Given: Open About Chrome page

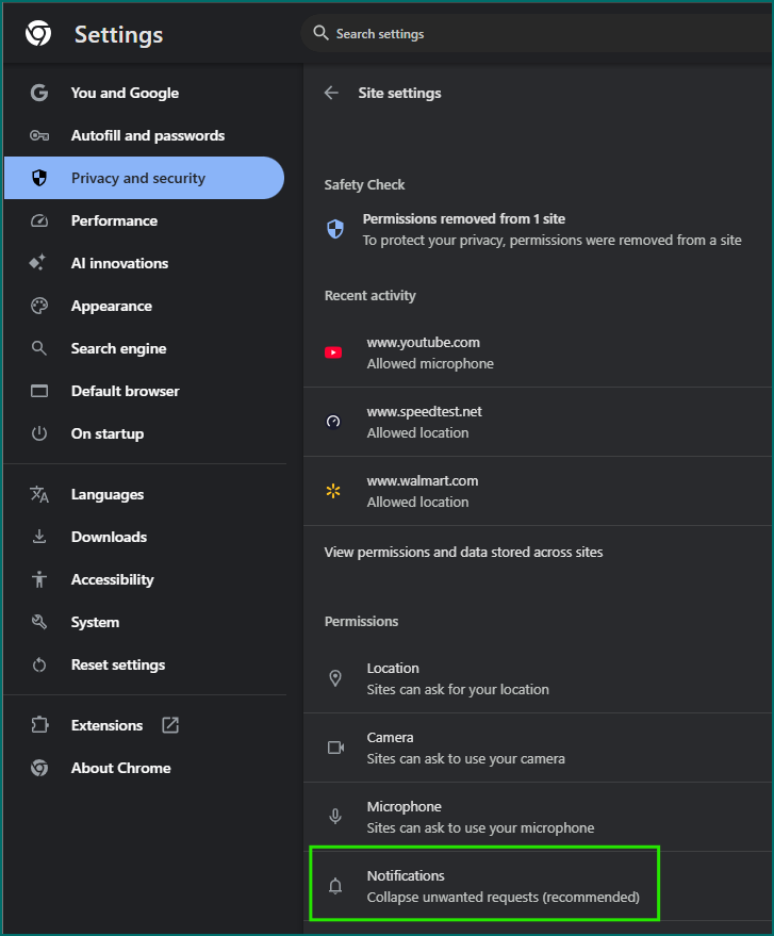Looking at the screenshot, I should click(120, 768).
